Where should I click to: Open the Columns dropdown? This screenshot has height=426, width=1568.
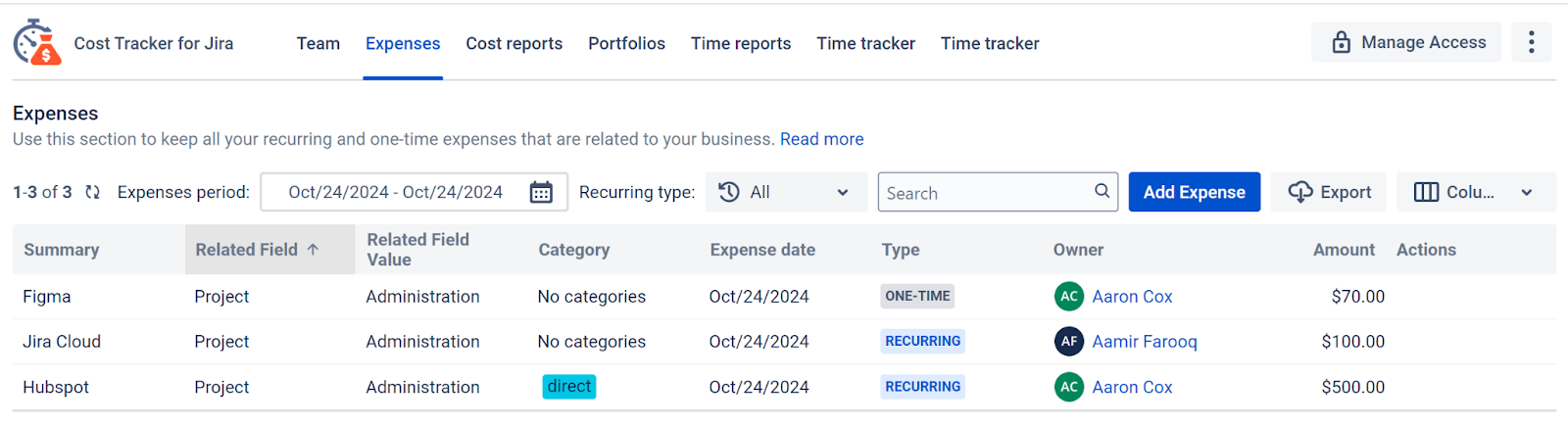[x=1476, y=192]
